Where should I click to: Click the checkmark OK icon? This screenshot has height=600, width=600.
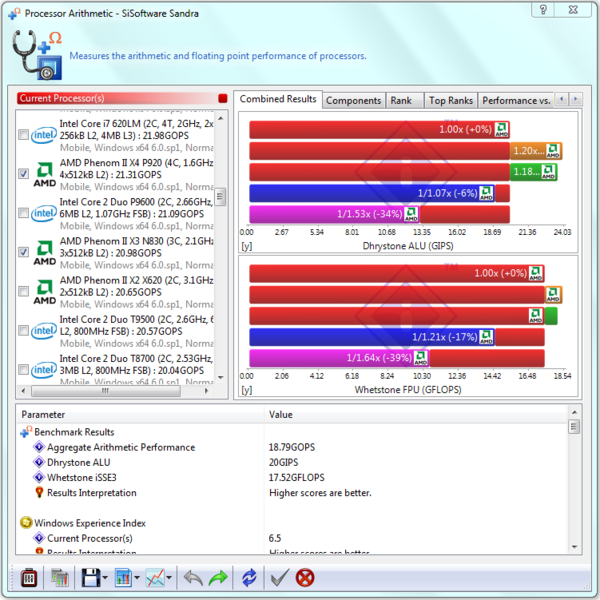[x=280, y=577]
